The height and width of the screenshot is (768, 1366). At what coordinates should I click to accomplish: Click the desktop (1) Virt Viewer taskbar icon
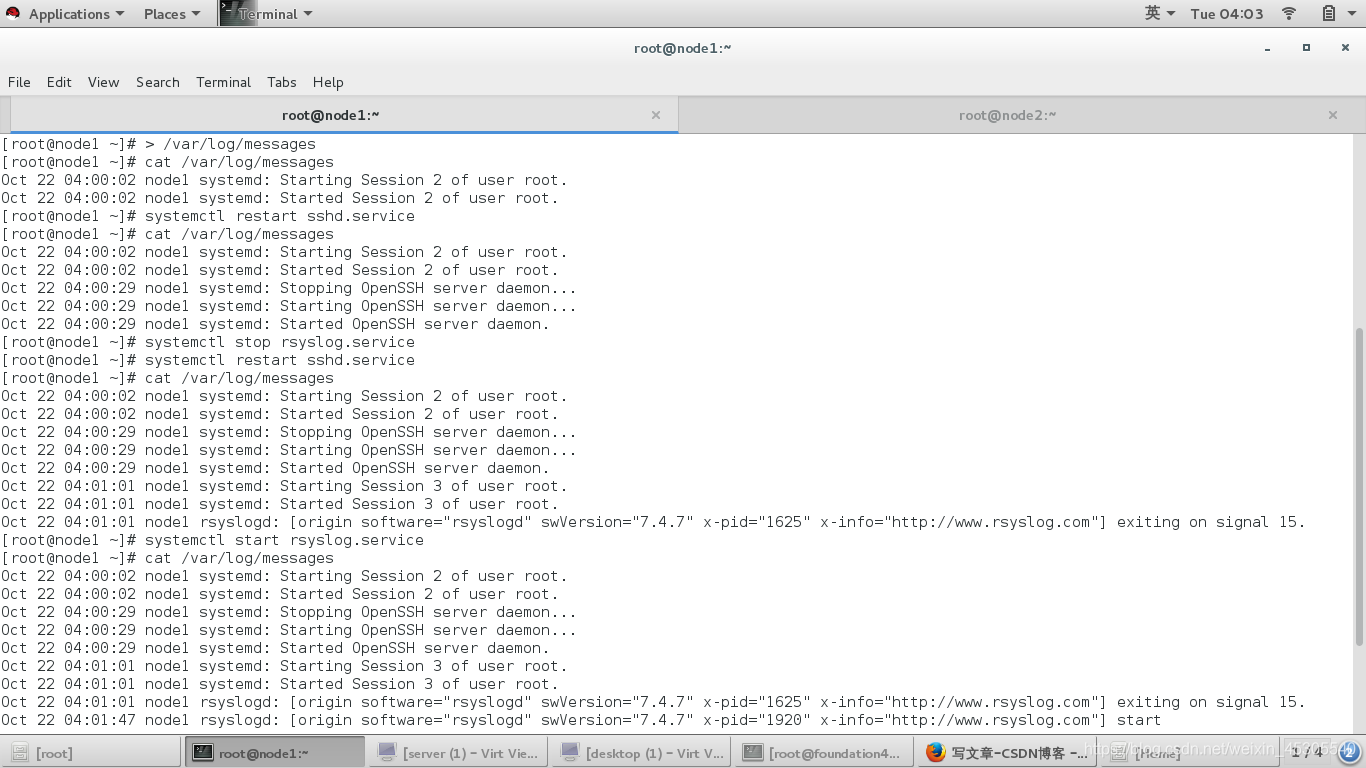pos(570,752)
